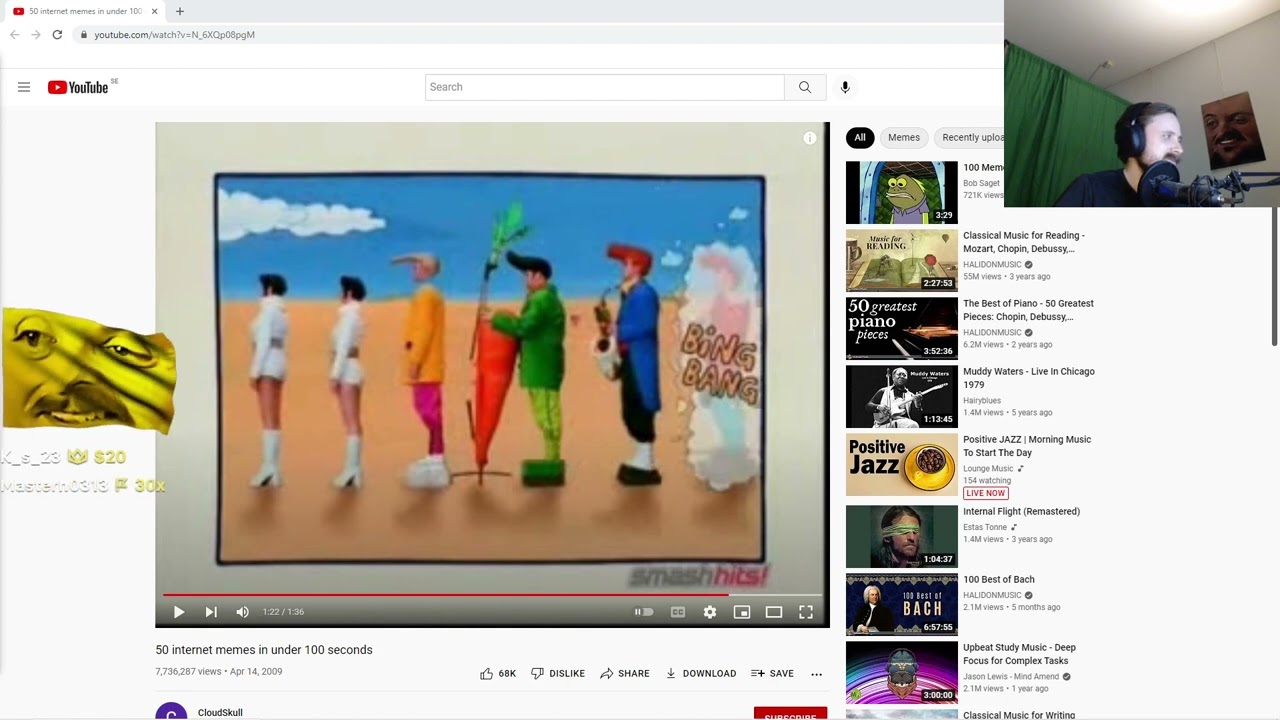Open Internal Flight (Remastered) thumbnail

(902, 537)
